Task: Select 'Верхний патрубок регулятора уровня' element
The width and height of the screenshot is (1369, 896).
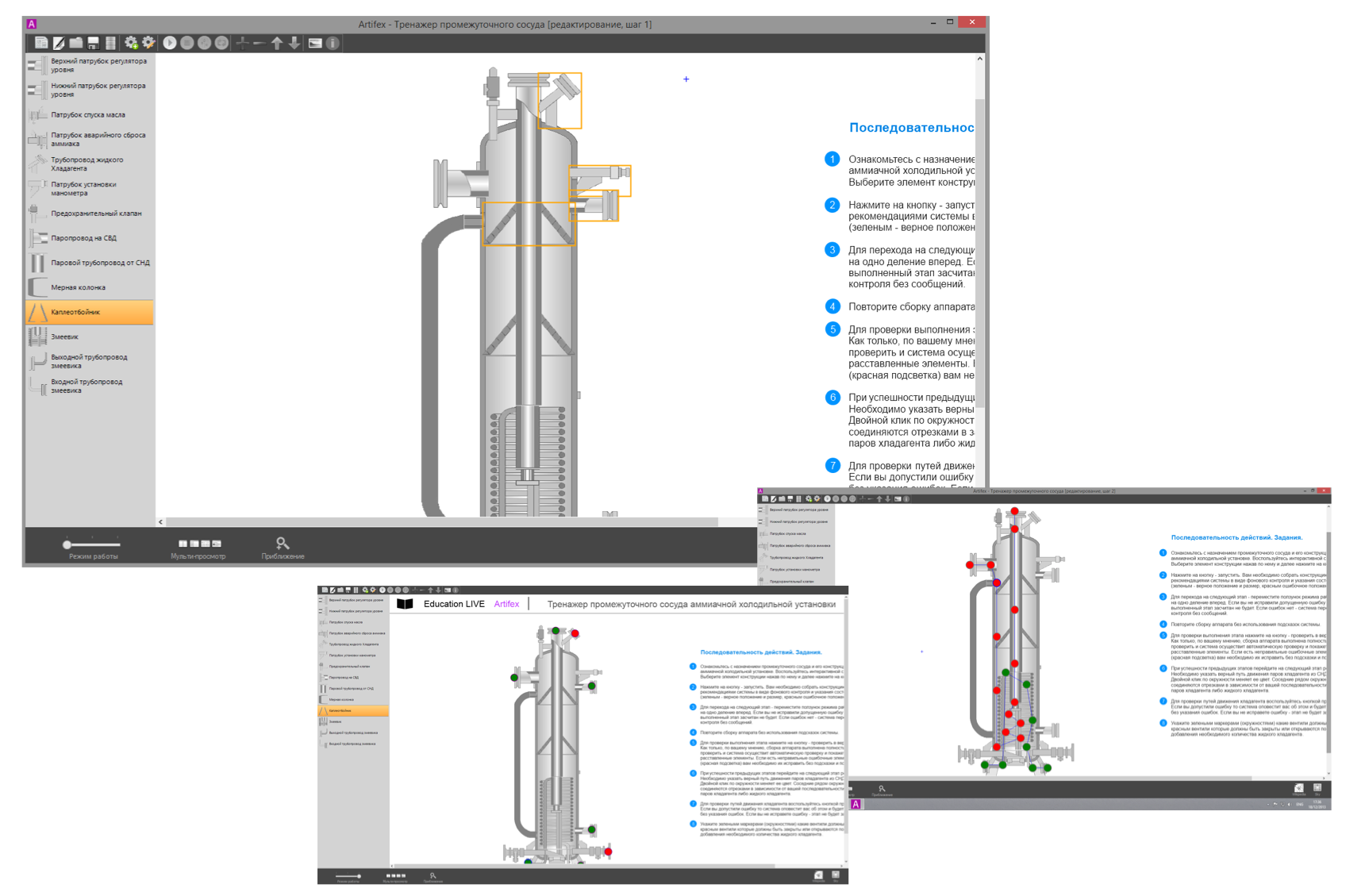Action: tap(90, 65)
